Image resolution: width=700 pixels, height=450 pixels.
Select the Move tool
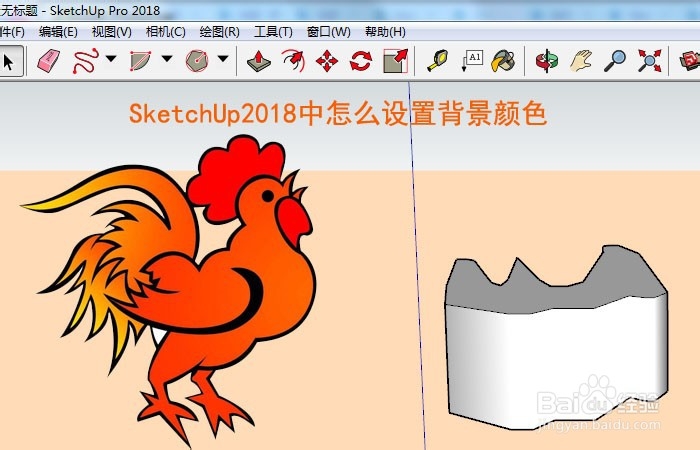click(327, 61)
